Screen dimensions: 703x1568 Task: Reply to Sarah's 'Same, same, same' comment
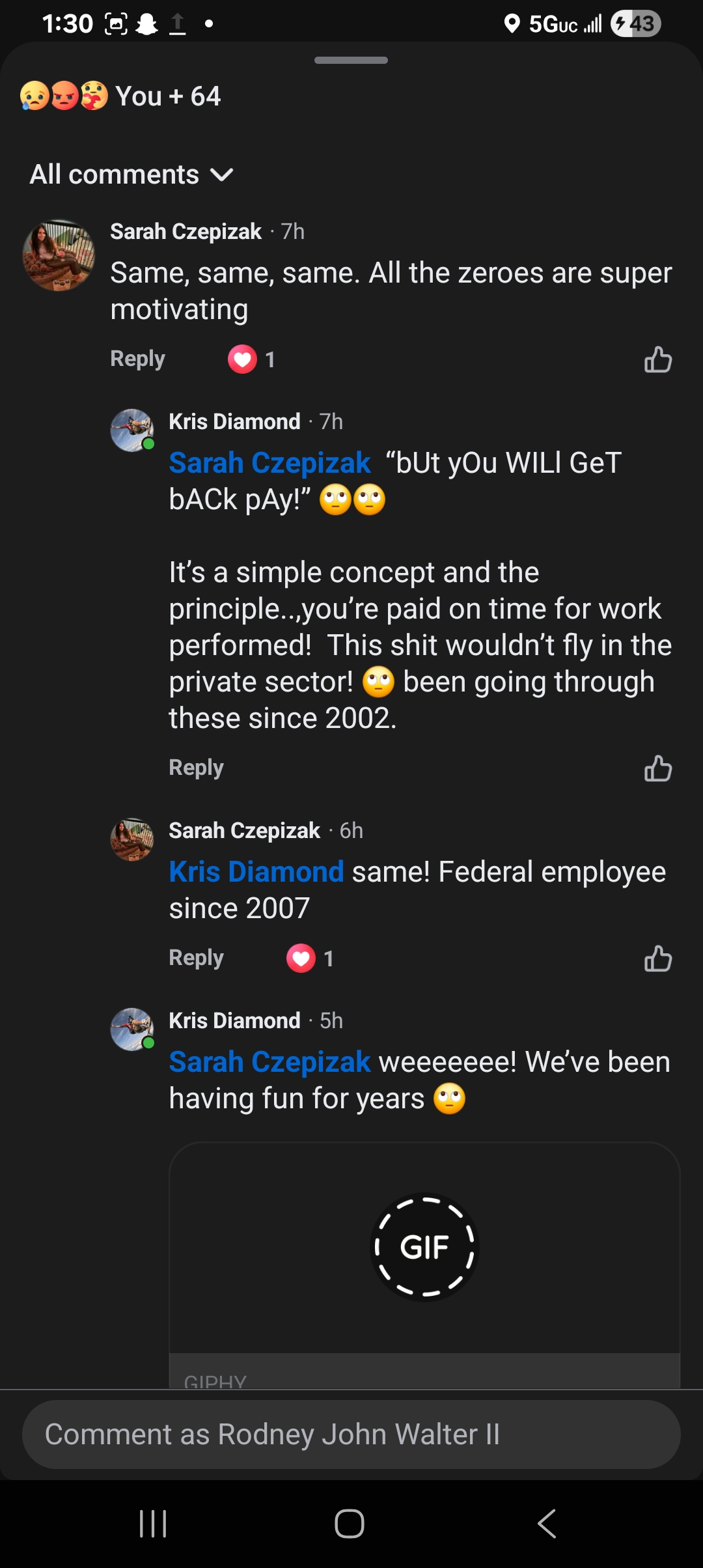click(137, 359)
